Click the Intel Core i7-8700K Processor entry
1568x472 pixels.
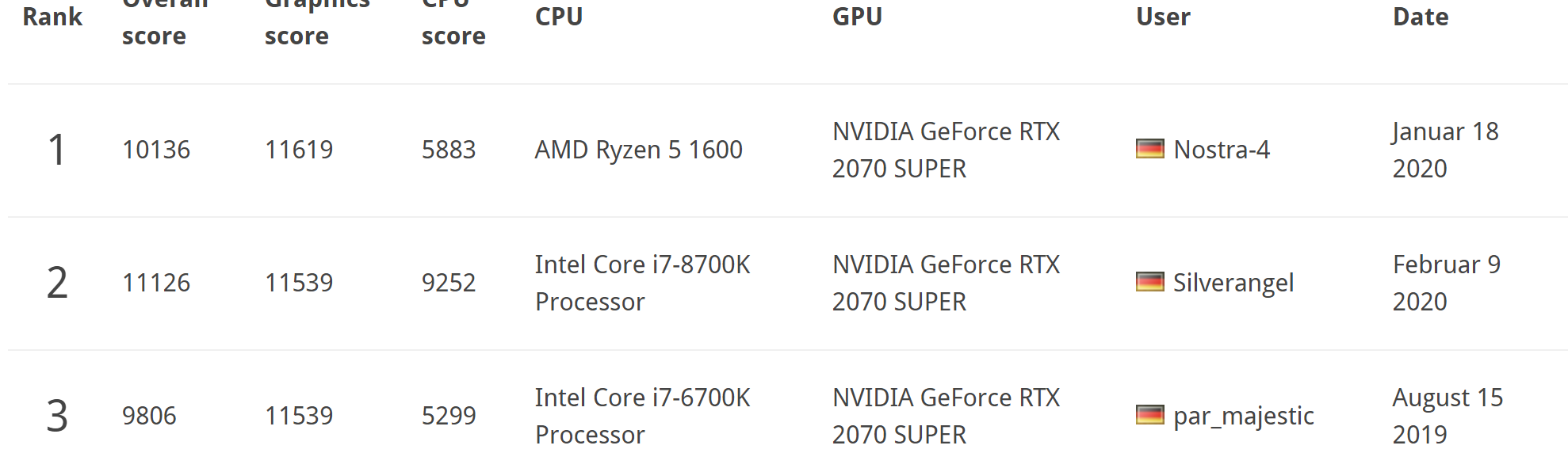click(643, 283)
